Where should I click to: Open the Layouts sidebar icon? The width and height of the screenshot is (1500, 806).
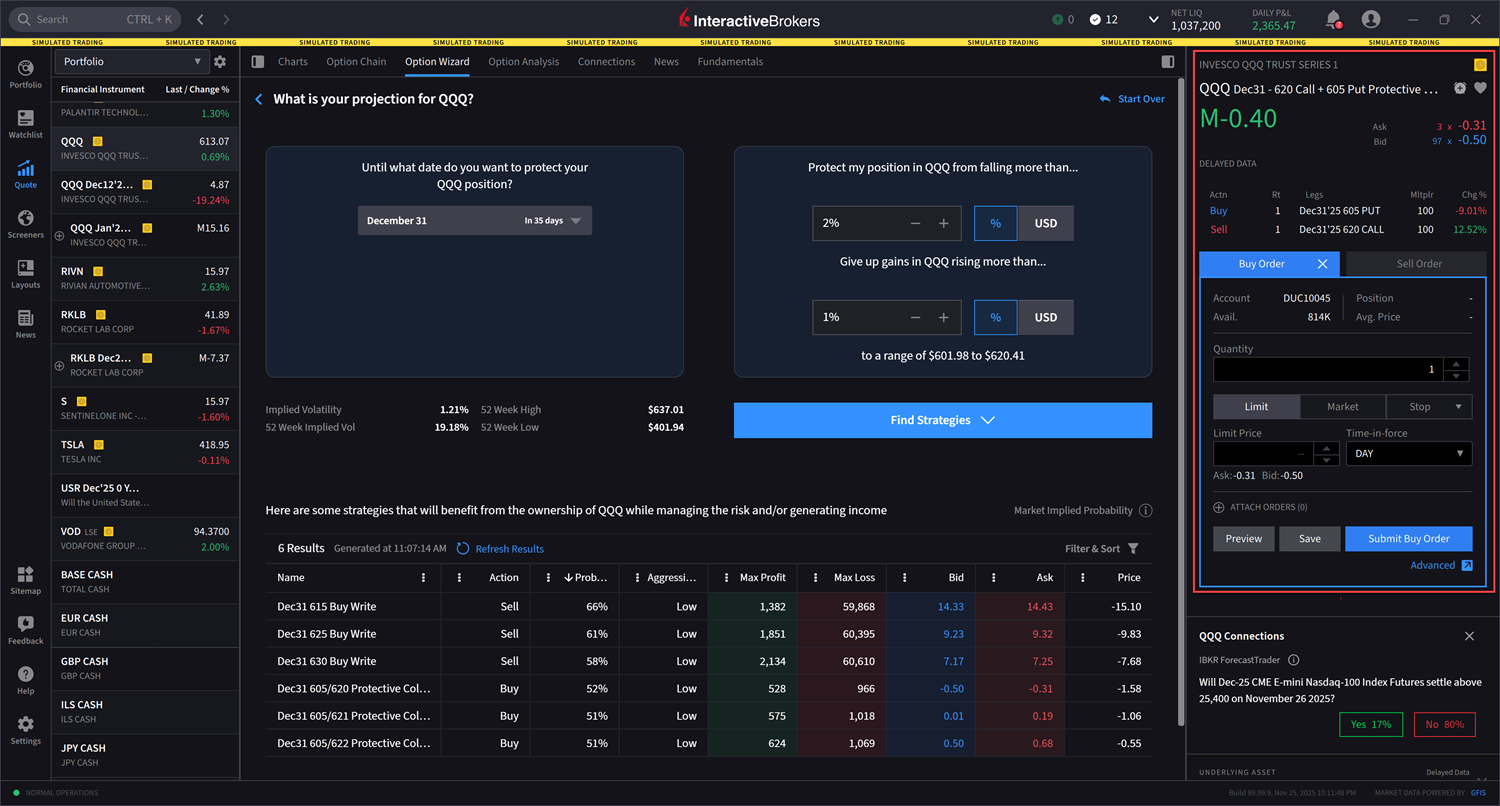pyautogui.click(x=25, y=274)
